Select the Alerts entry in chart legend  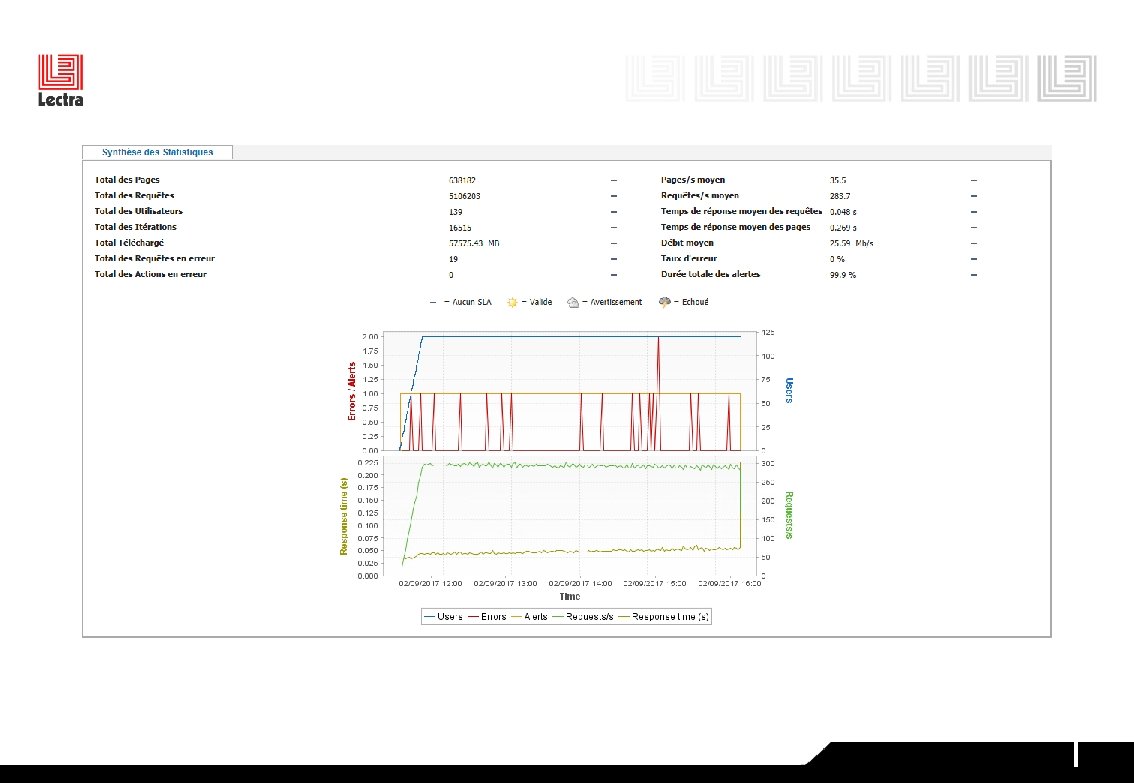[x=529, y=617]
